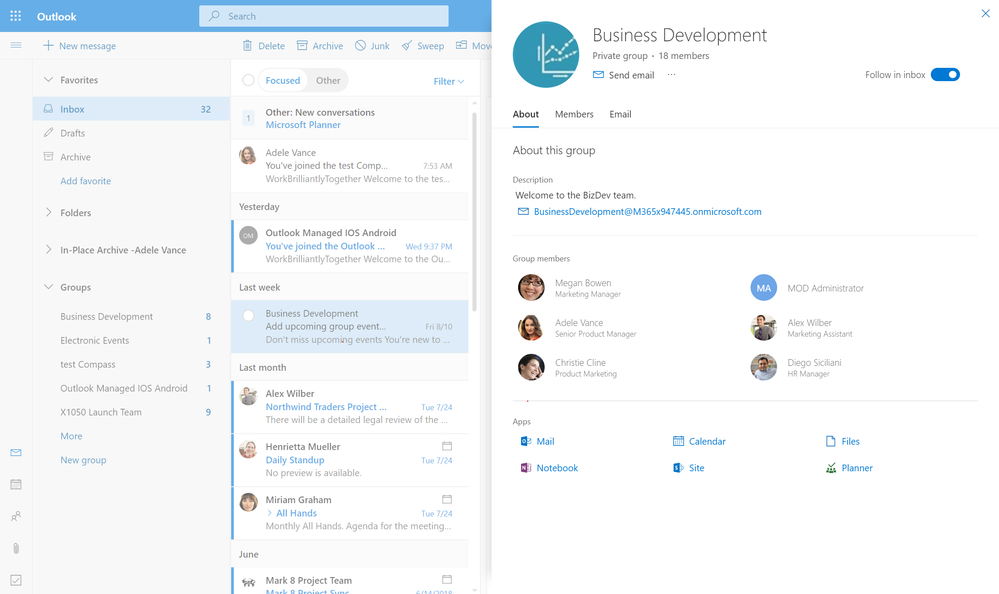This screenshot has height=594, width=999.
Task: Expand the Folders section
Action: [x=48, y=212]
